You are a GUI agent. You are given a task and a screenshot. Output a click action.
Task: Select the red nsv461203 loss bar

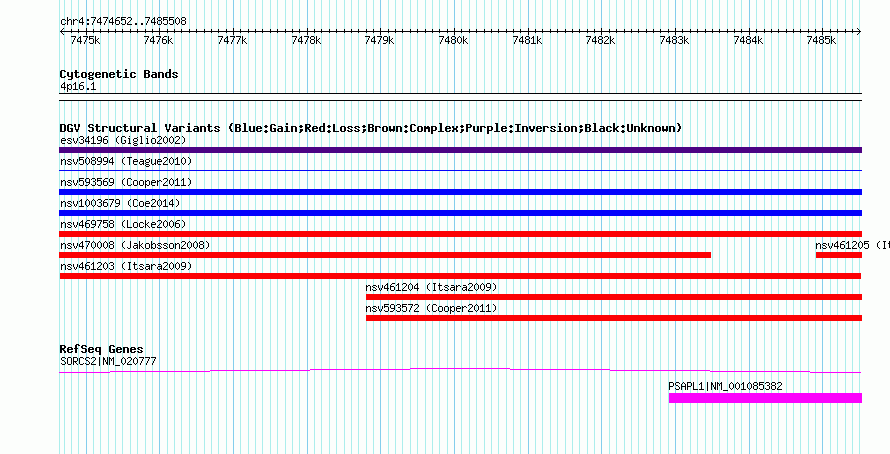coord(460,276)
